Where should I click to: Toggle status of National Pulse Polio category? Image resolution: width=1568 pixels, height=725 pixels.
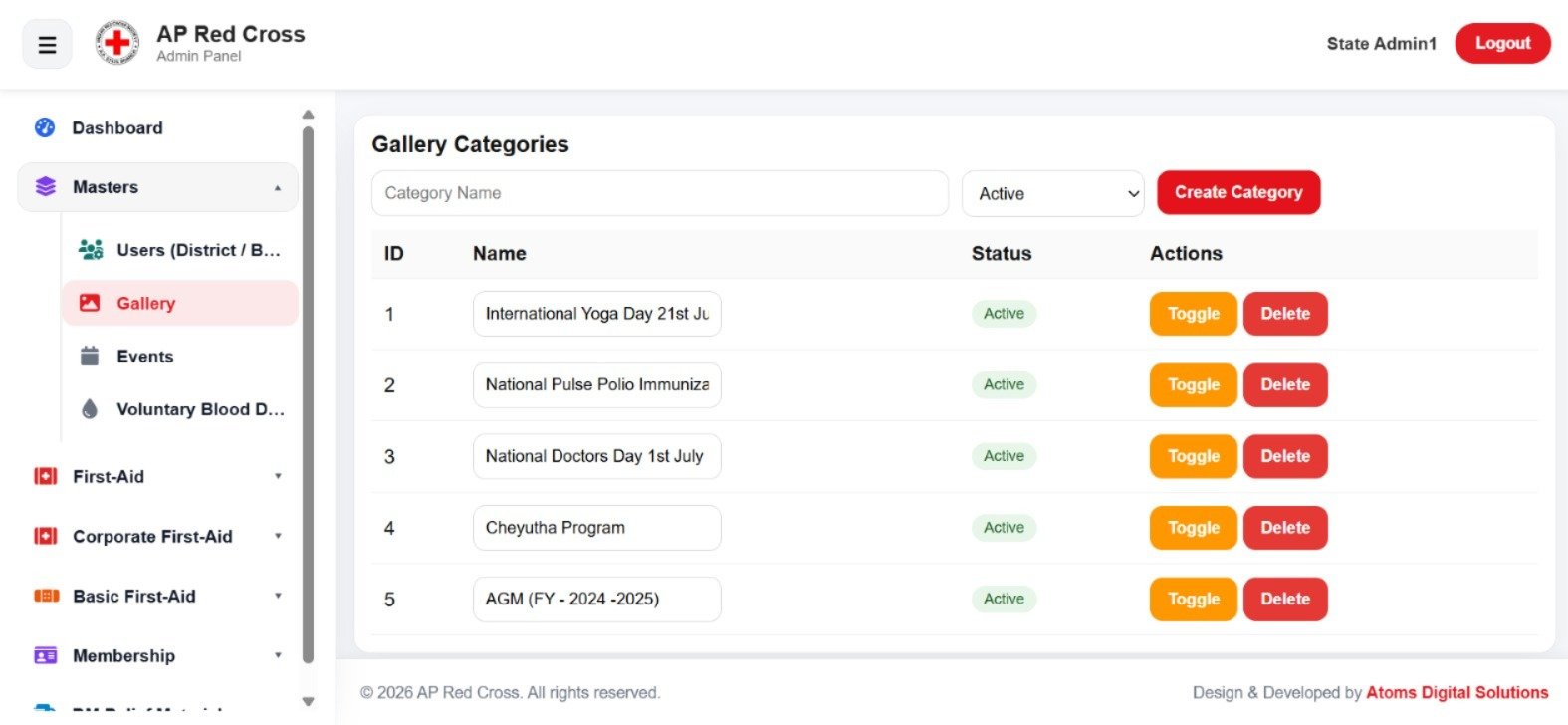[x=1193, y=385]
